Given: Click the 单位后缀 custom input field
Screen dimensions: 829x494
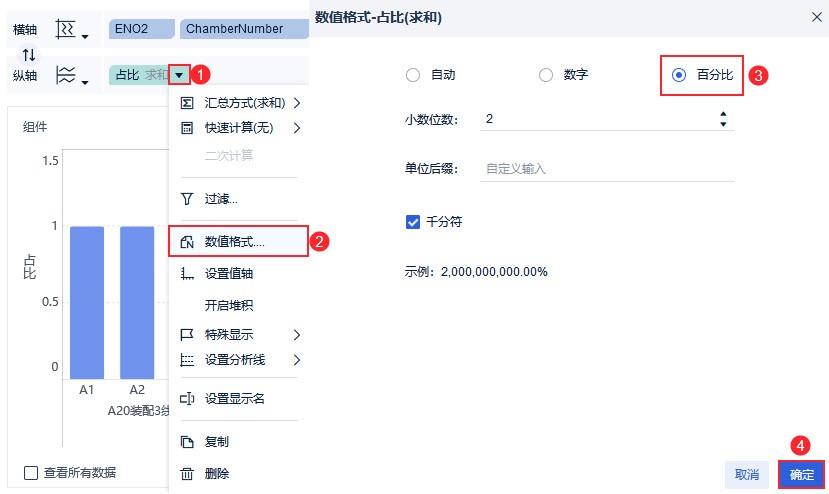Looking at the screenshot, I should tap(605, 169).
